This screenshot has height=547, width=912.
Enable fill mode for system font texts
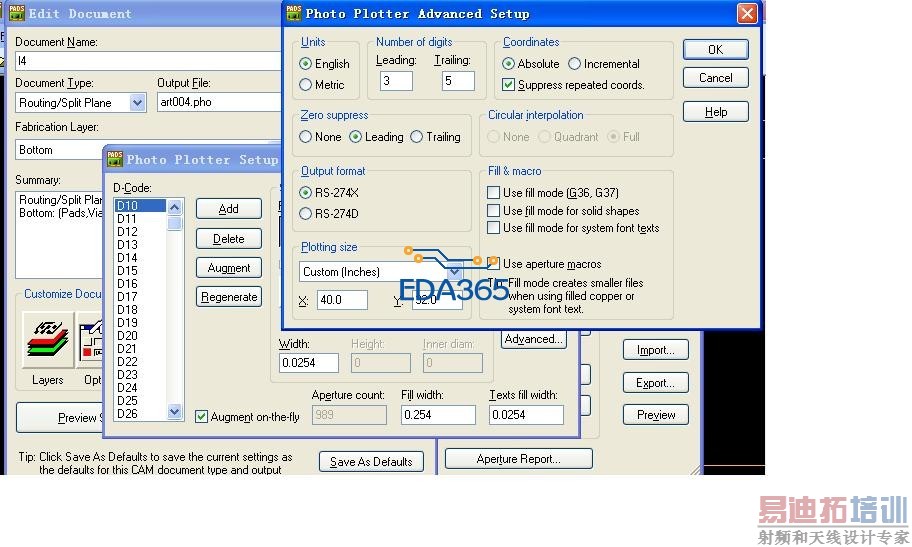pyautogui.click(x=493, y=228)
